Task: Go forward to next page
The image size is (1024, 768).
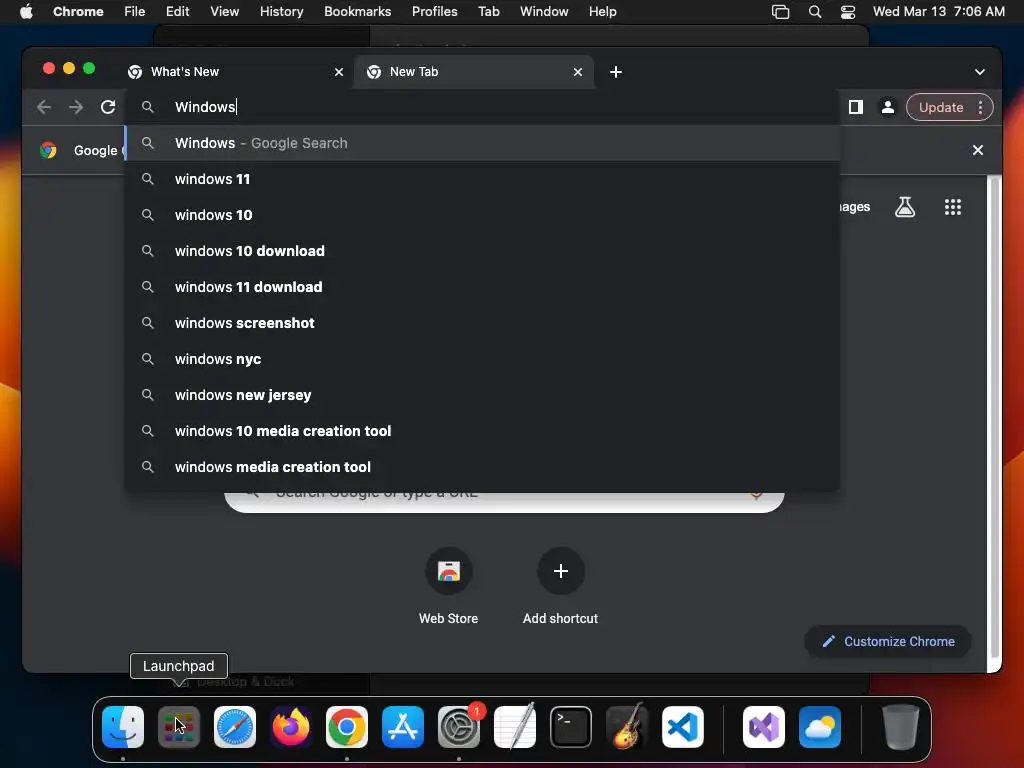Action: [76, 107]
